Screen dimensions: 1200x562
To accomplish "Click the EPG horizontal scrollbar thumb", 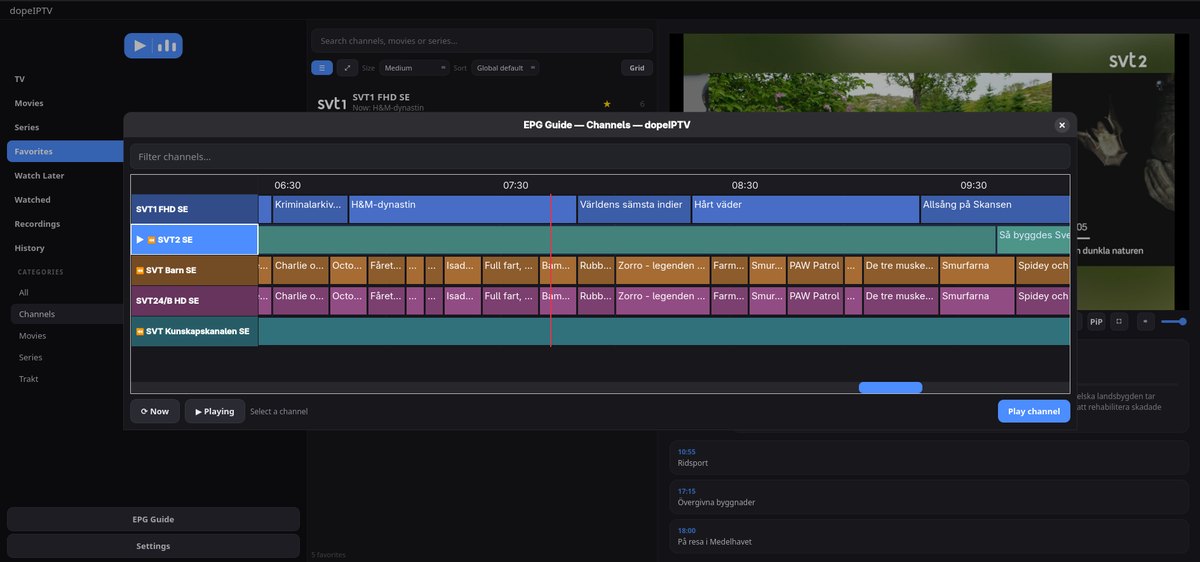I will pyautogui.click(x=890, y=388).
